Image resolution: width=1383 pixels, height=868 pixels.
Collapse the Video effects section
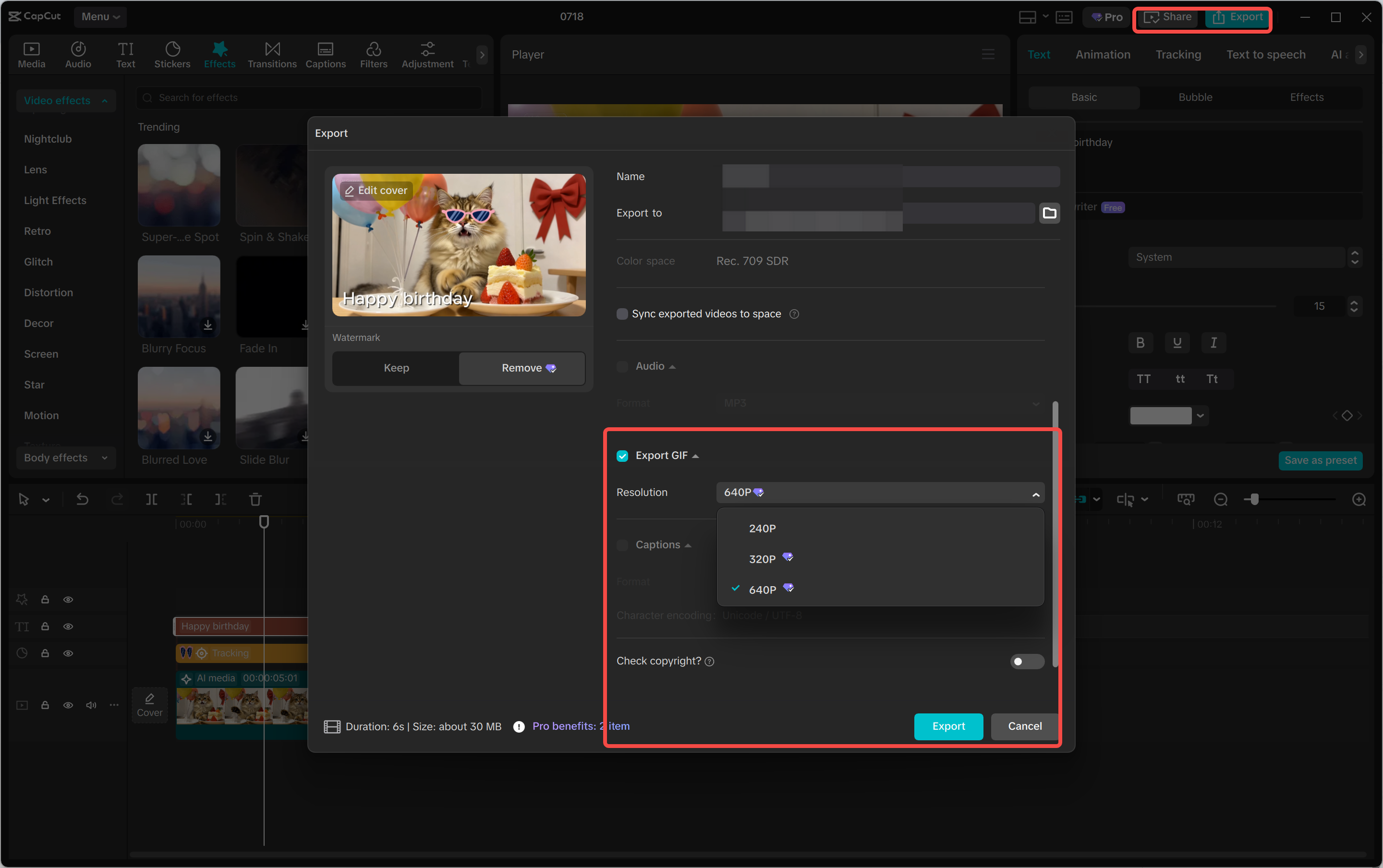tap(105, 100)
